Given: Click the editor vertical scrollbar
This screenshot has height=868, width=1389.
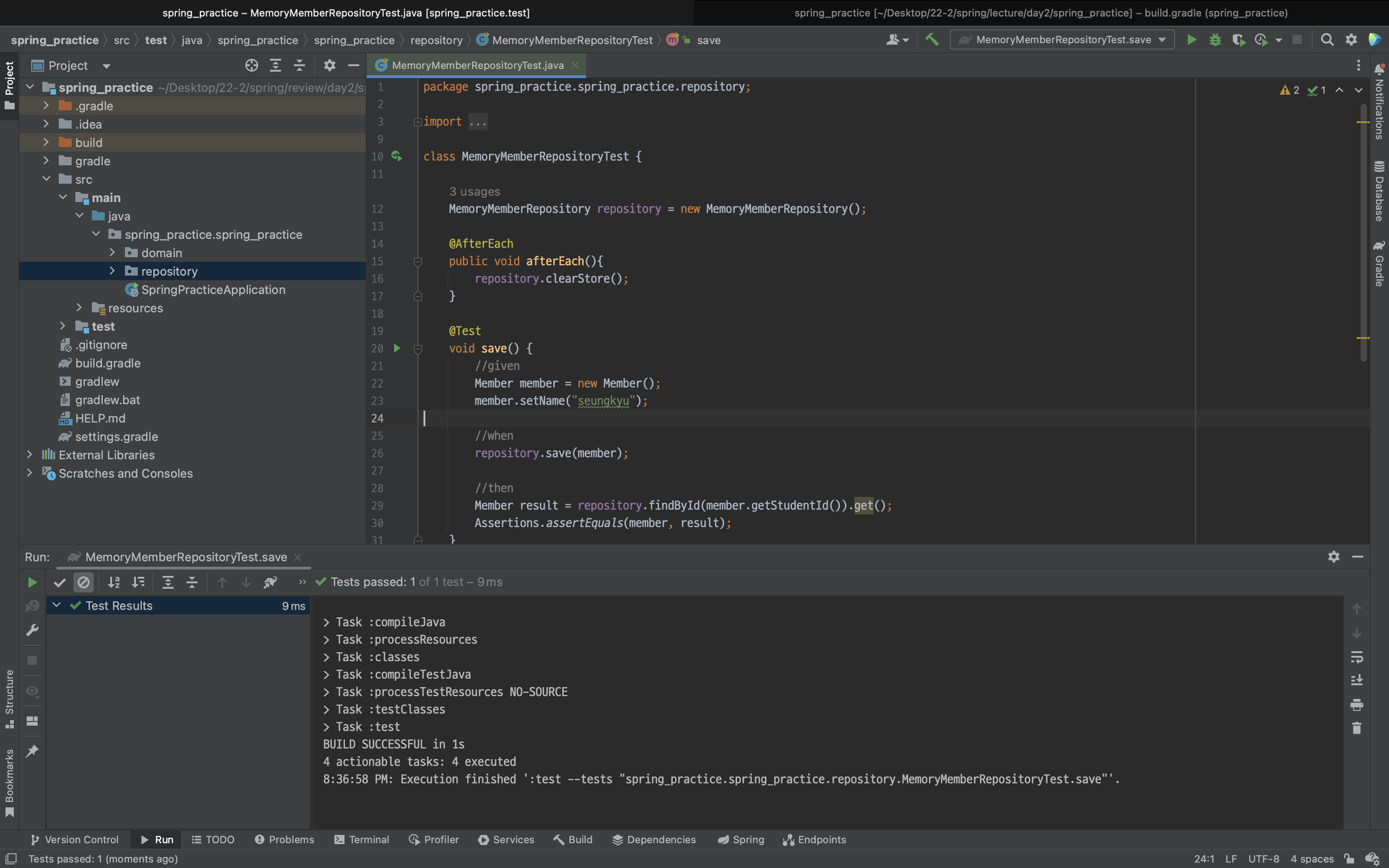Looking at the screenshot, I should [x=1363, y=230].
